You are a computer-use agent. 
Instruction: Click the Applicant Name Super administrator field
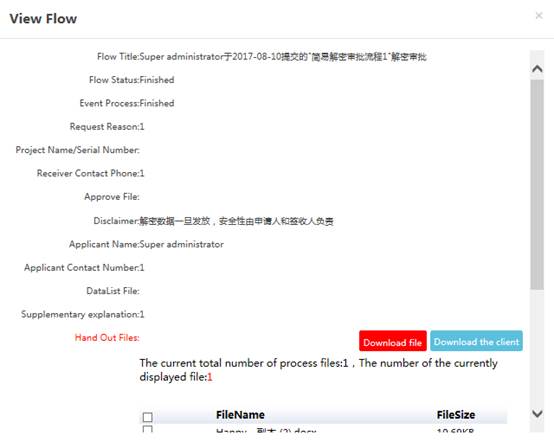[x=146, y=244]
